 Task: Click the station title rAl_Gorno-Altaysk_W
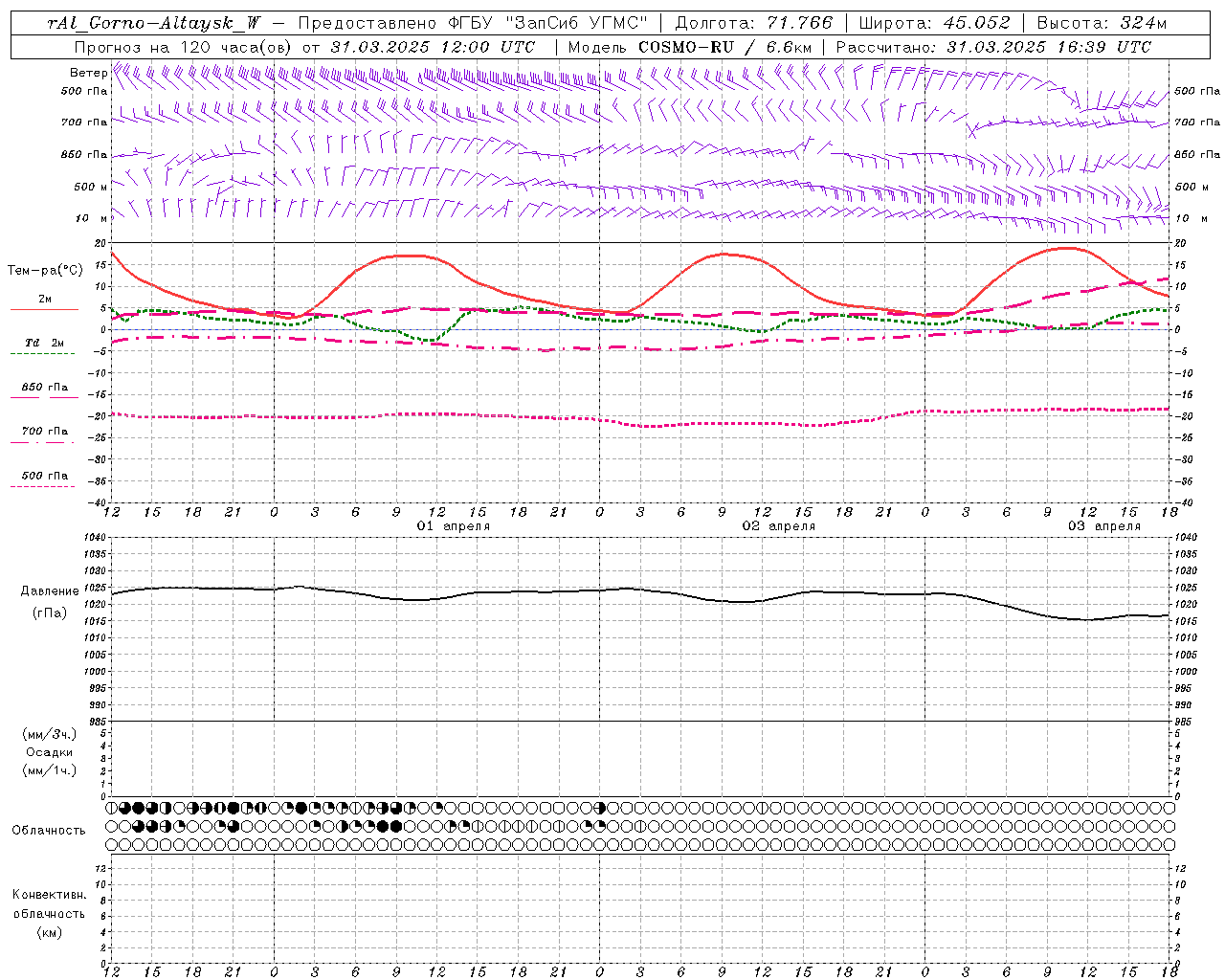pos(154,23)
